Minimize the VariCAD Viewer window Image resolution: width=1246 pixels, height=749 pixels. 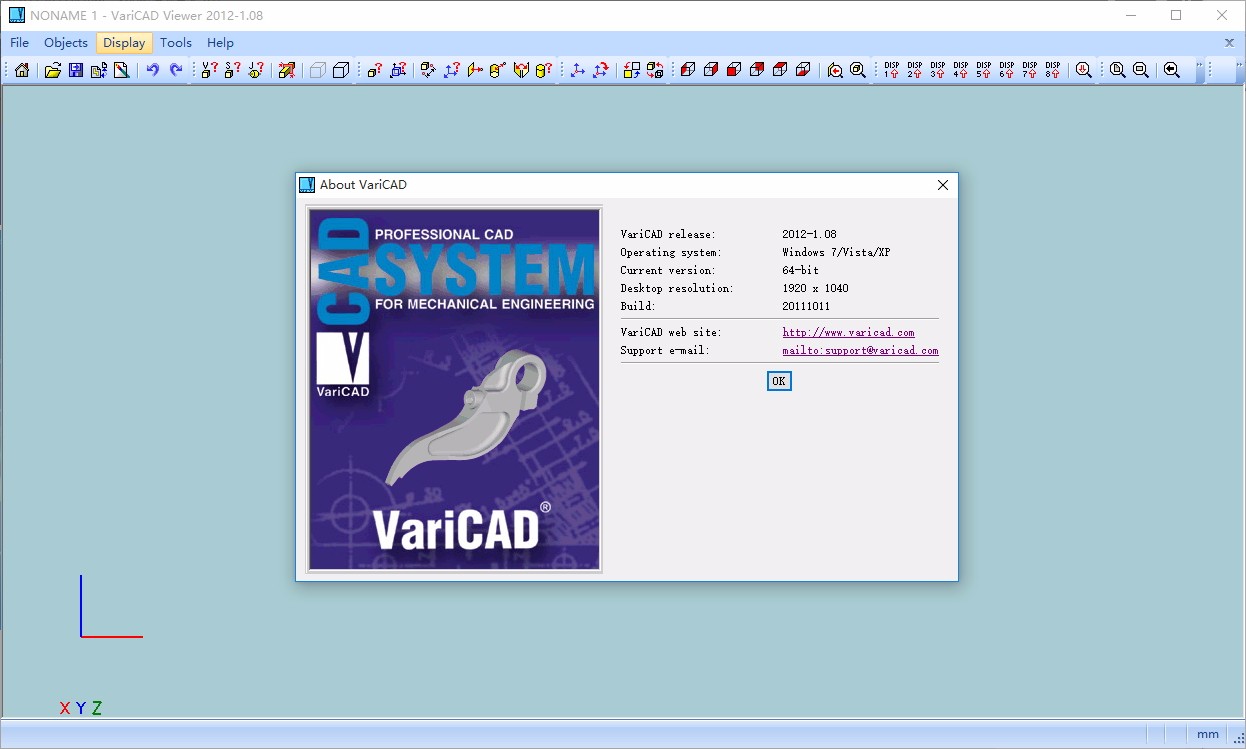coord(1131,15)
